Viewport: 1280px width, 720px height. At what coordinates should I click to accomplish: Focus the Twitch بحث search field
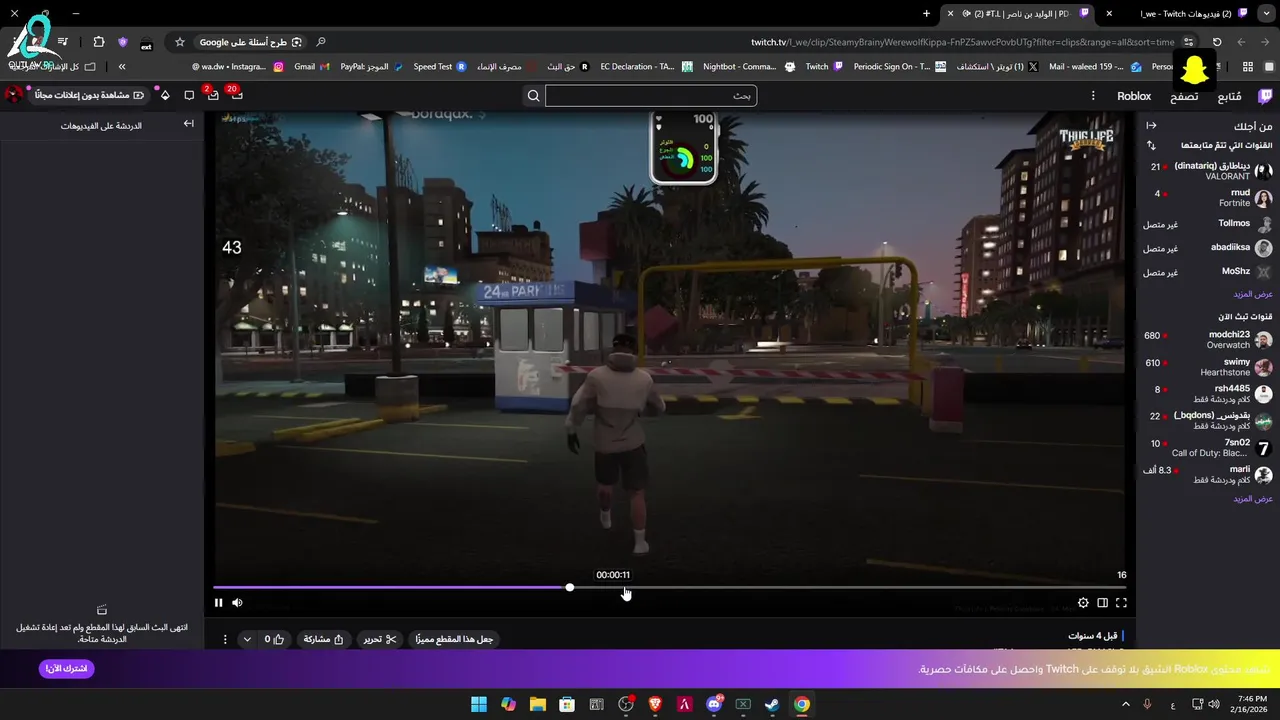point(650,96)
